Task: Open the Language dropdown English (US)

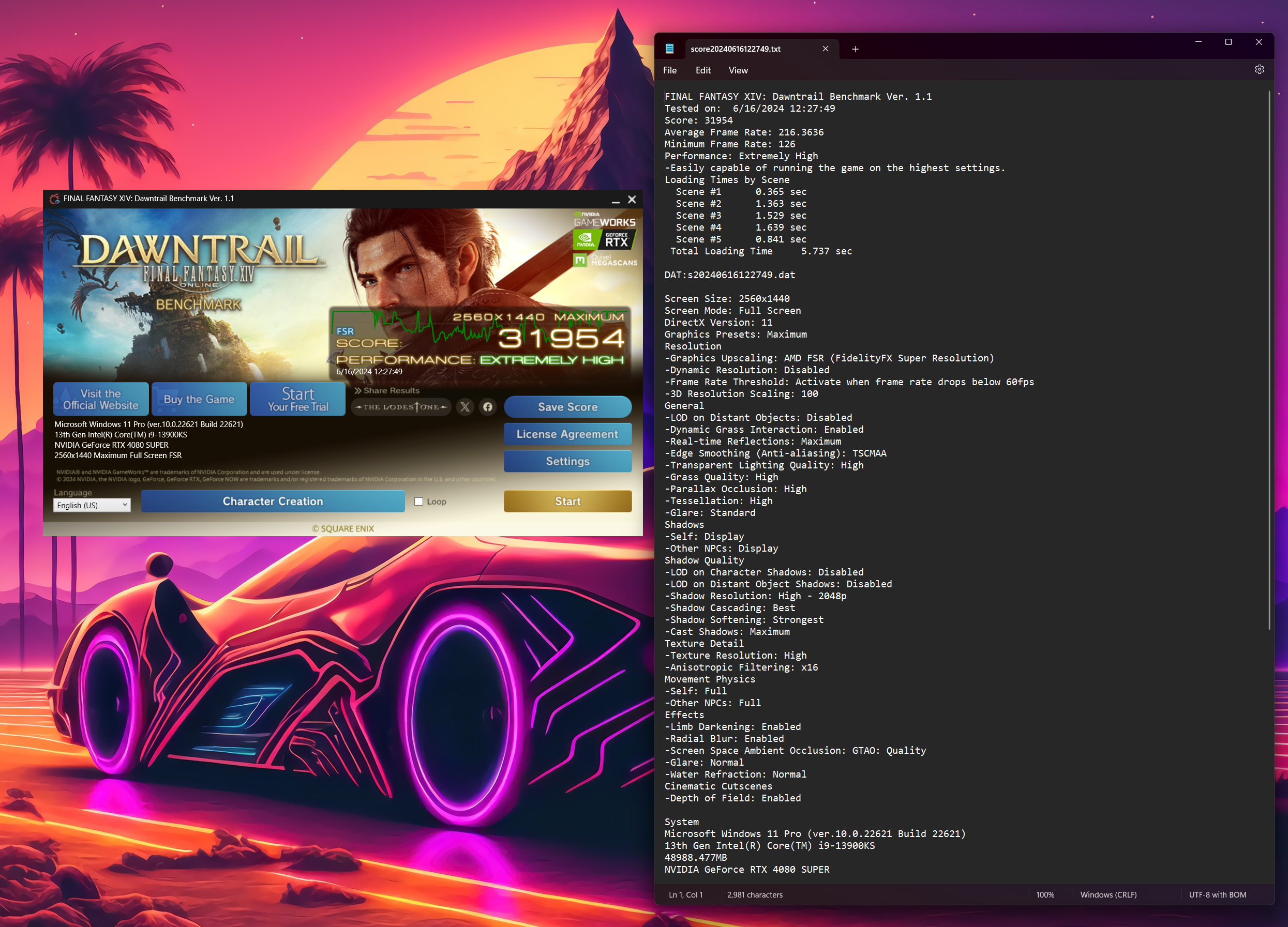Action: pyautogui.click(x=92, y=505)
